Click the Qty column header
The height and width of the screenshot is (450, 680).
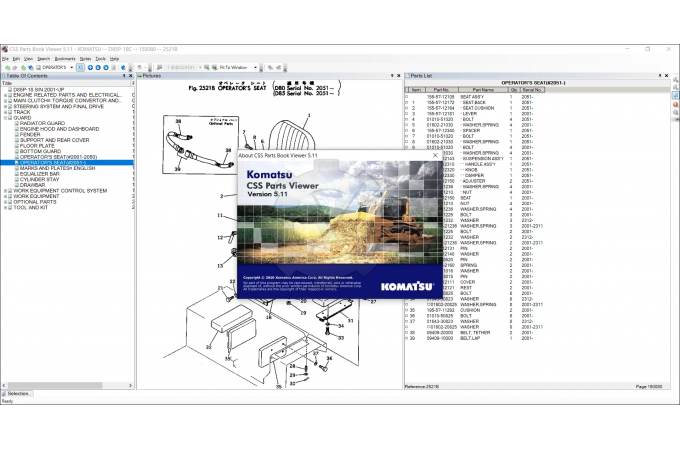tap(514, 90)
